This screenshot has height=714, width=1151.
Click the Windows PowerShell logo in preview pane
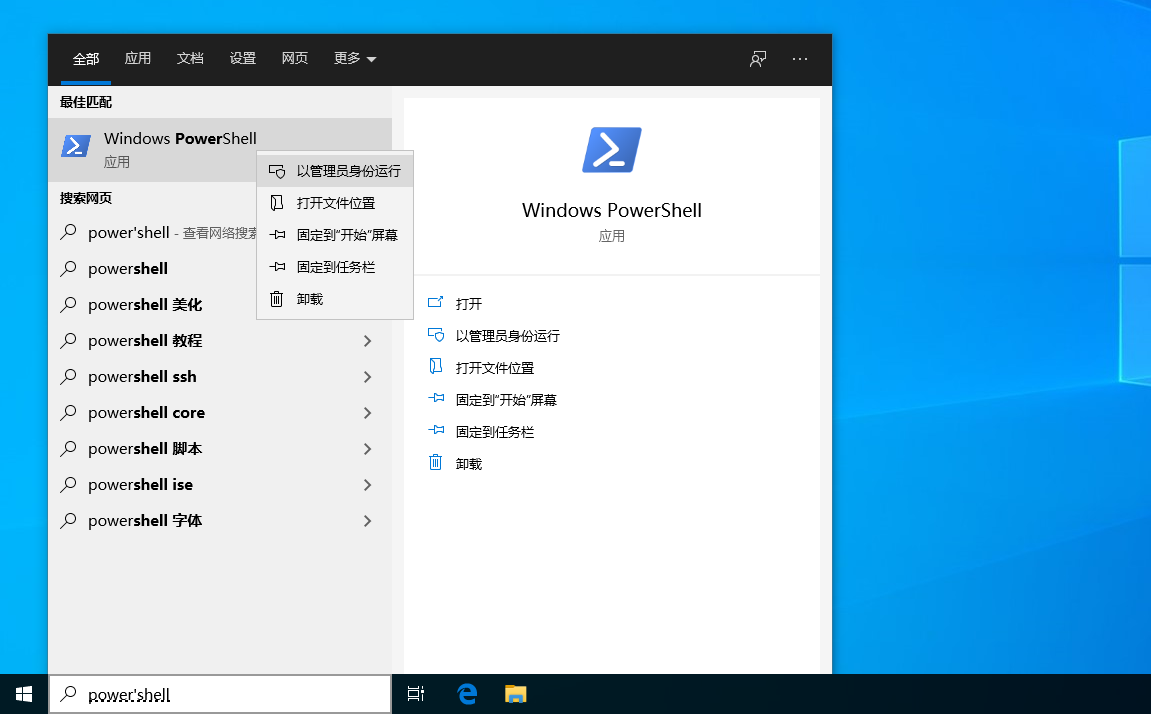click(x=611, y=149)
